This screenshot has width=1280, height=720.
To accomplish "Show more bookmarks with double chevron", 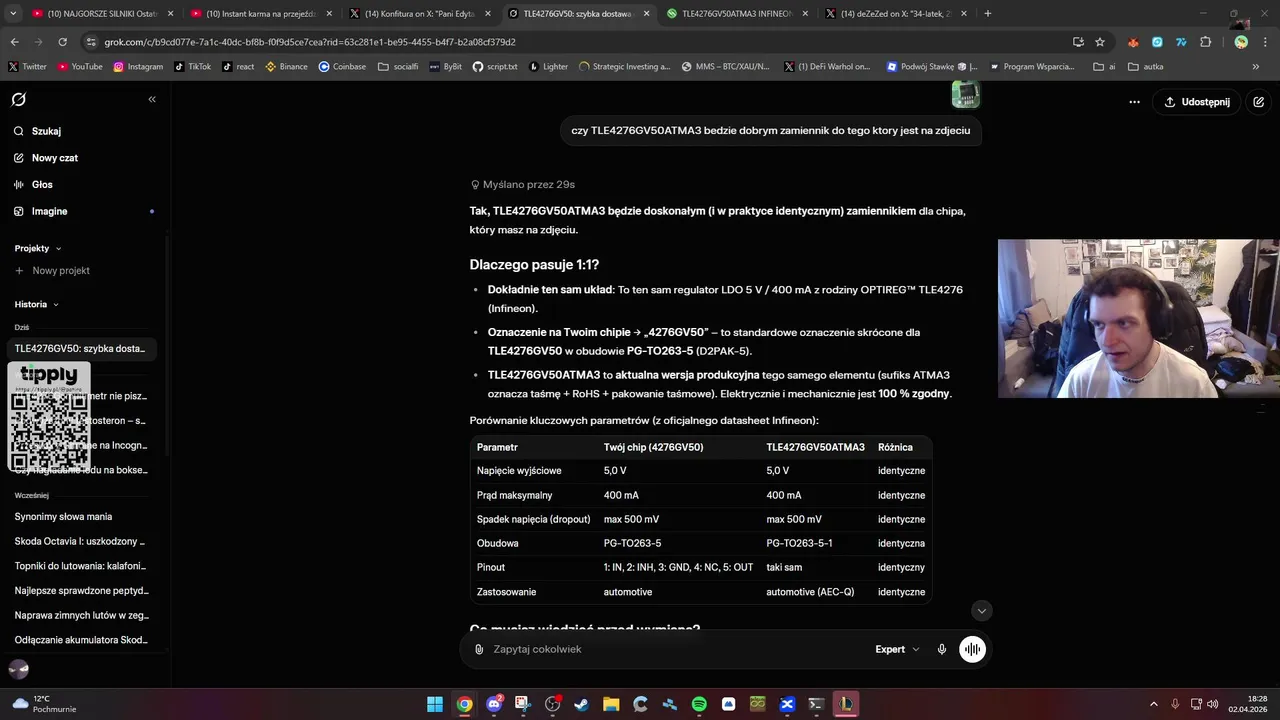I will click(x=1256, y=67).
